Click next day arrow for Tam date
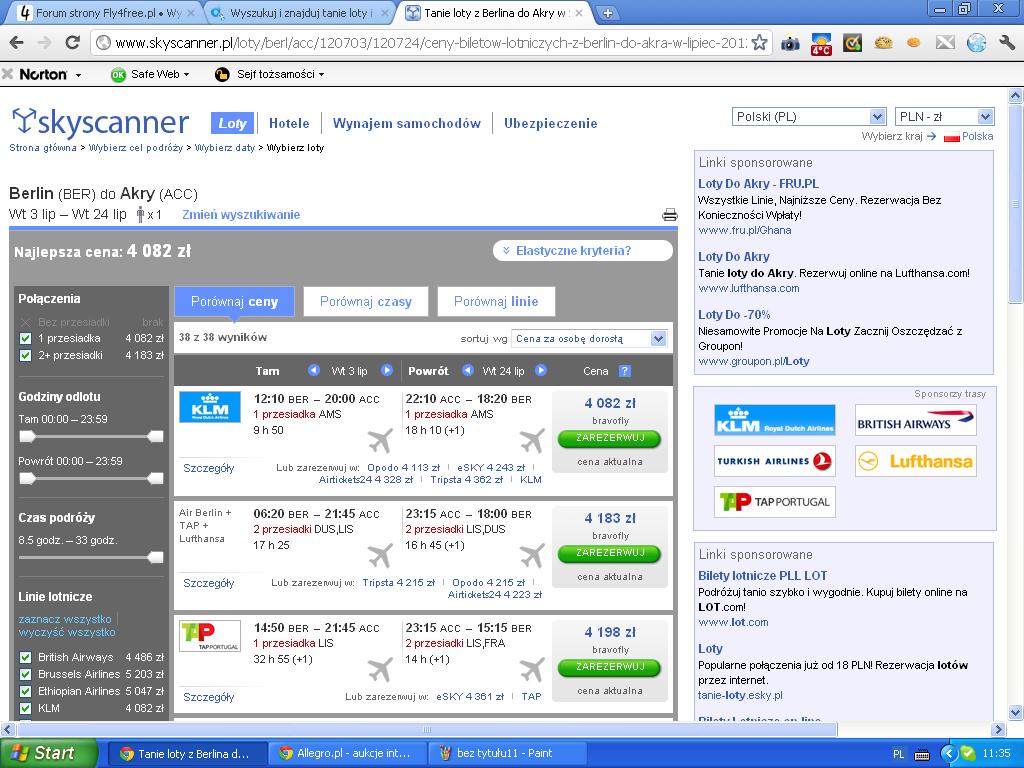This screenshot has height=768, width=1024. tap(387, 370)
